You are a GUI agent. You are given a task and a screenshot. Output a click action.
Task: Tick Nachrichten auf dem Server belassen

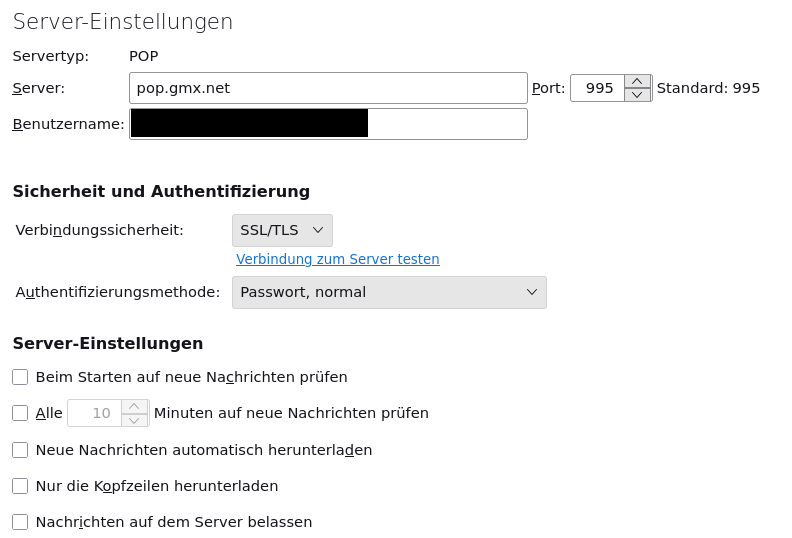[20, 522]
